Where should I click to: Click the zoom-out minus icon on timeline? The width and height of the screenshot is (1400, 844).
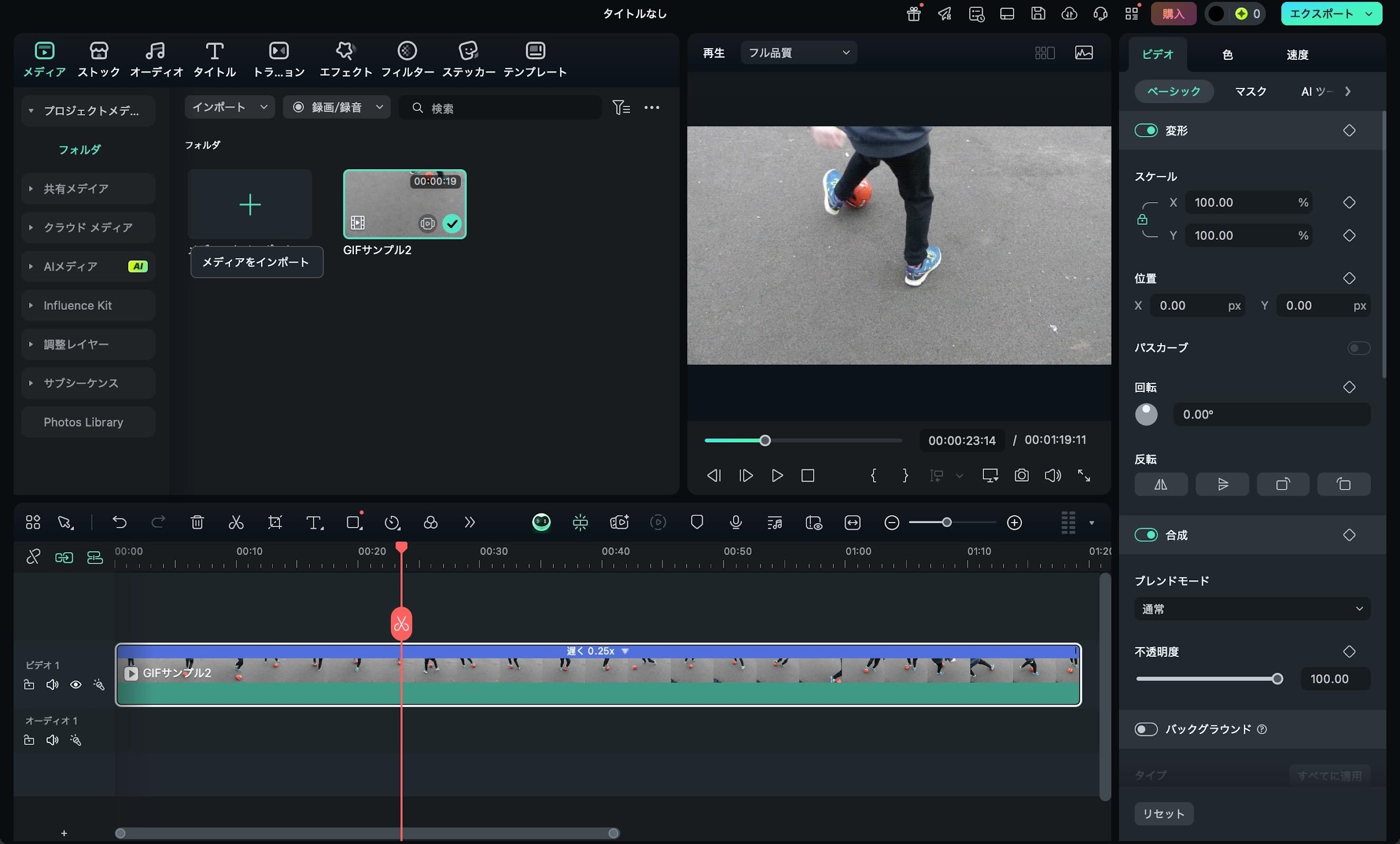pyautogui.click(x=892, y=523)
